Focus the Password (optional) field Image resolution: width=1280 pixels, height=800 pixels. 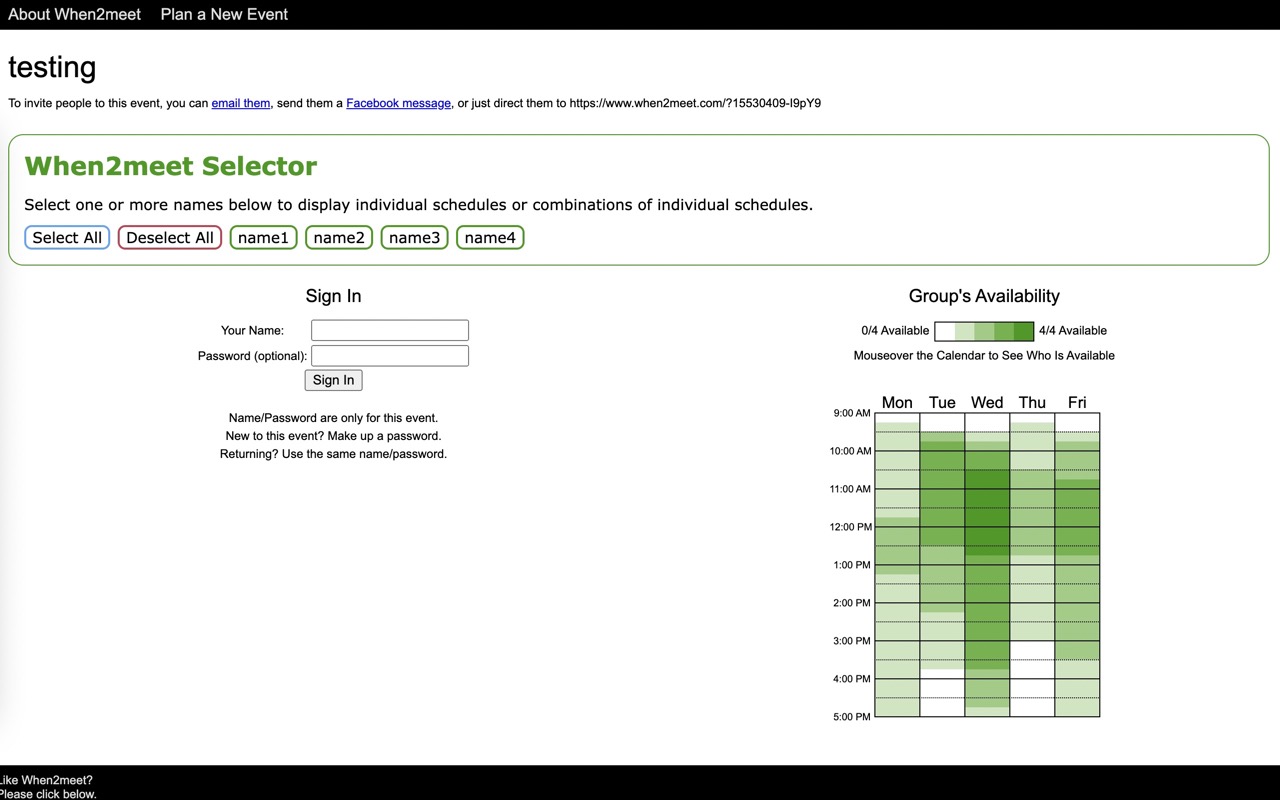click(390, 355)
